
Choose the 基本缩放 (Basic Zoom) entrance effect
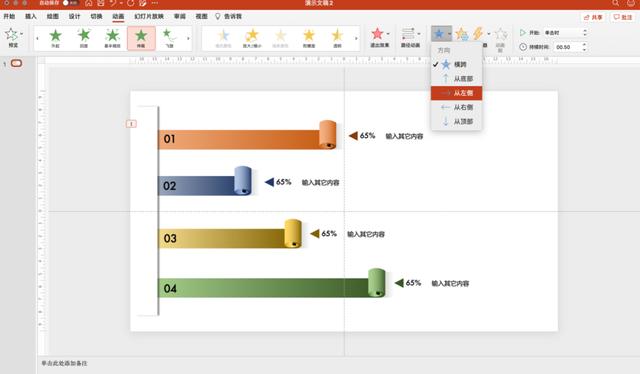coord(112,38)
